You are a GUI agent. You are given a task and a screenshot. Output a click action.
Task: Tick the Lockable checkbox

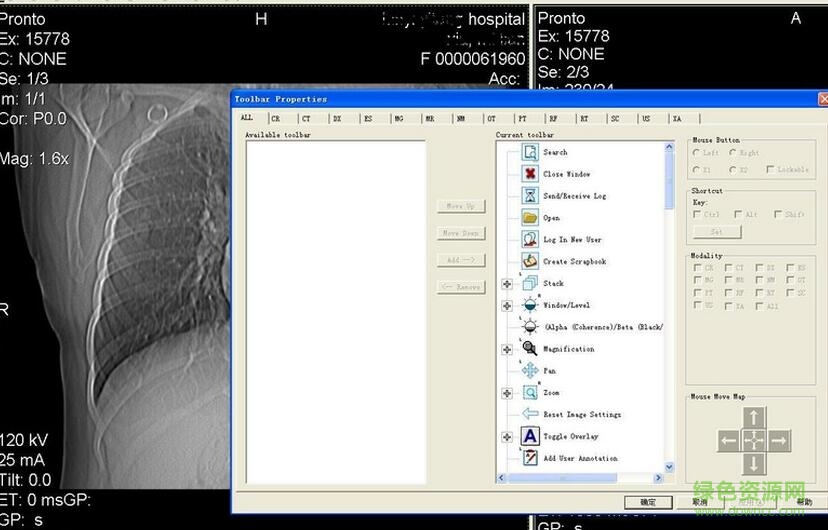[770, 169]
